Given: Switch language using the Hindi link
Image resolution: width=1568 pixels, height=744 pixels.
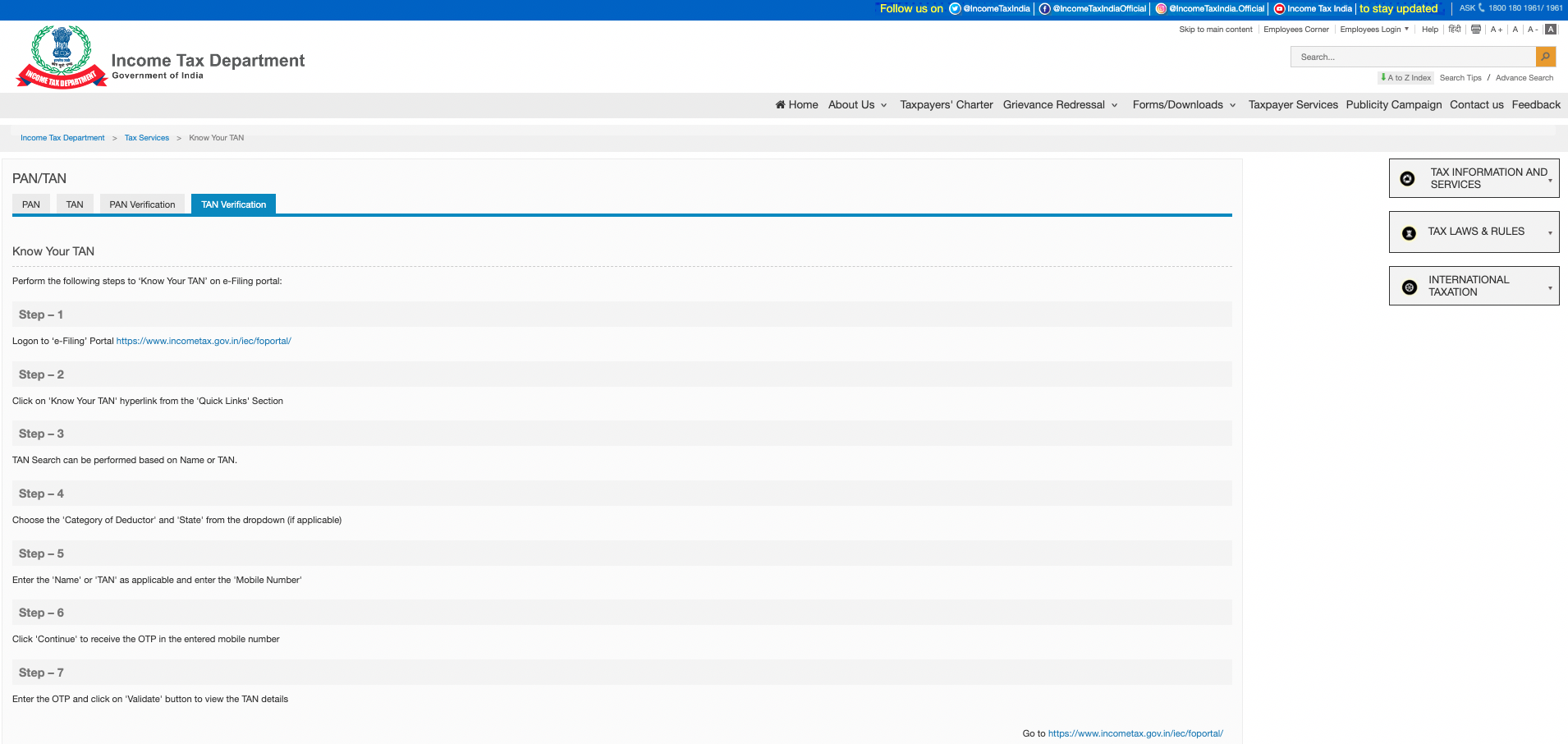Looking at the screenshot, I should click(x=1455, y=30).
